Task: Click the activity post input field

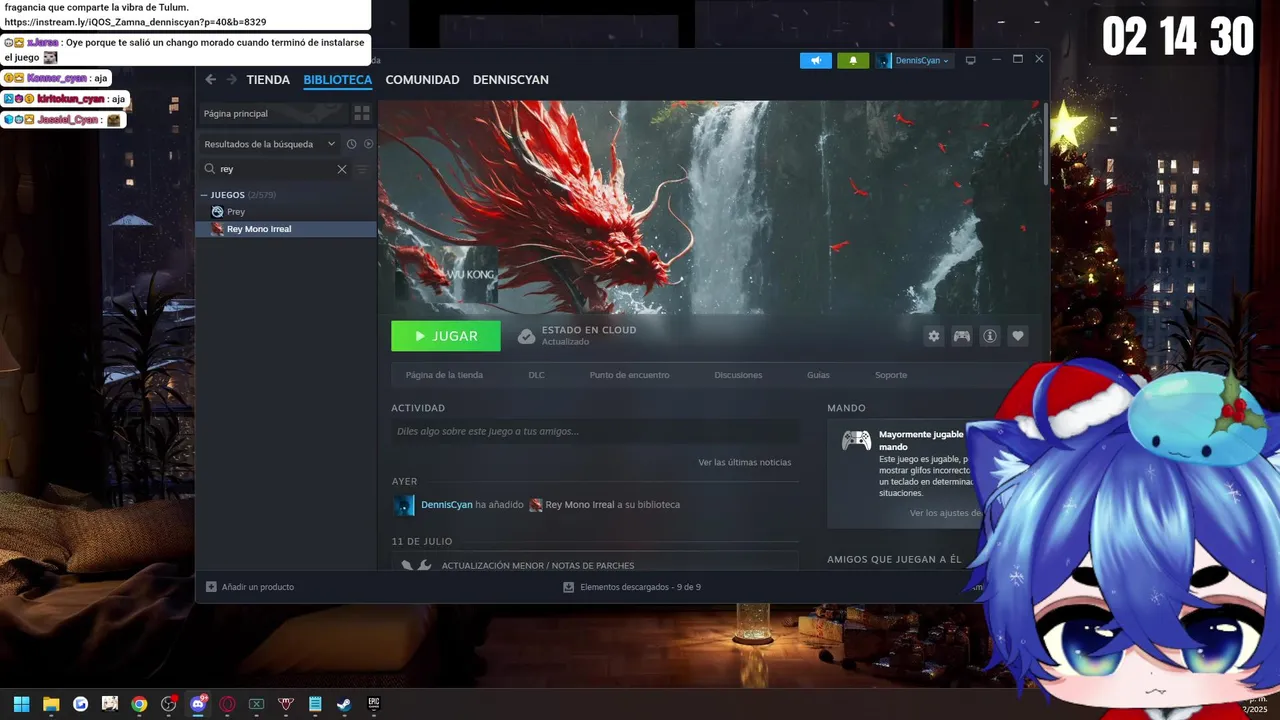Action: [x=595, y=431]
